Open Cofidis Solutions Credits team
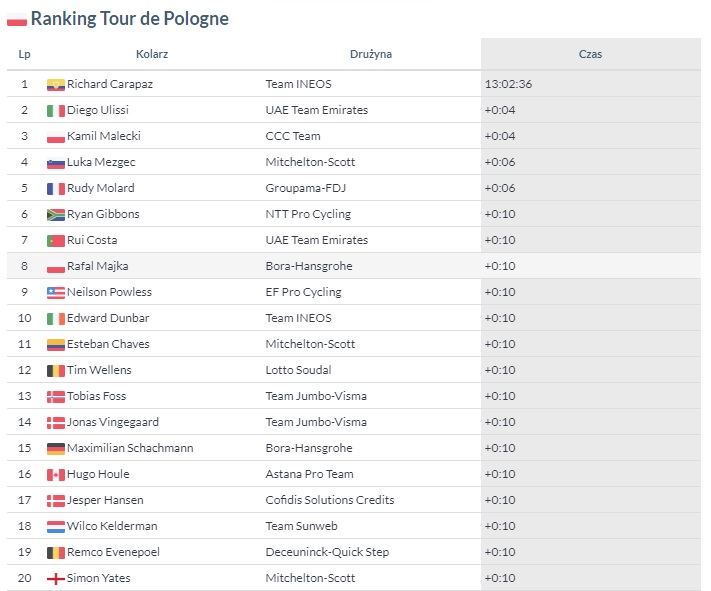The width and height of the screenshot is (711, 591). (330, 500)
